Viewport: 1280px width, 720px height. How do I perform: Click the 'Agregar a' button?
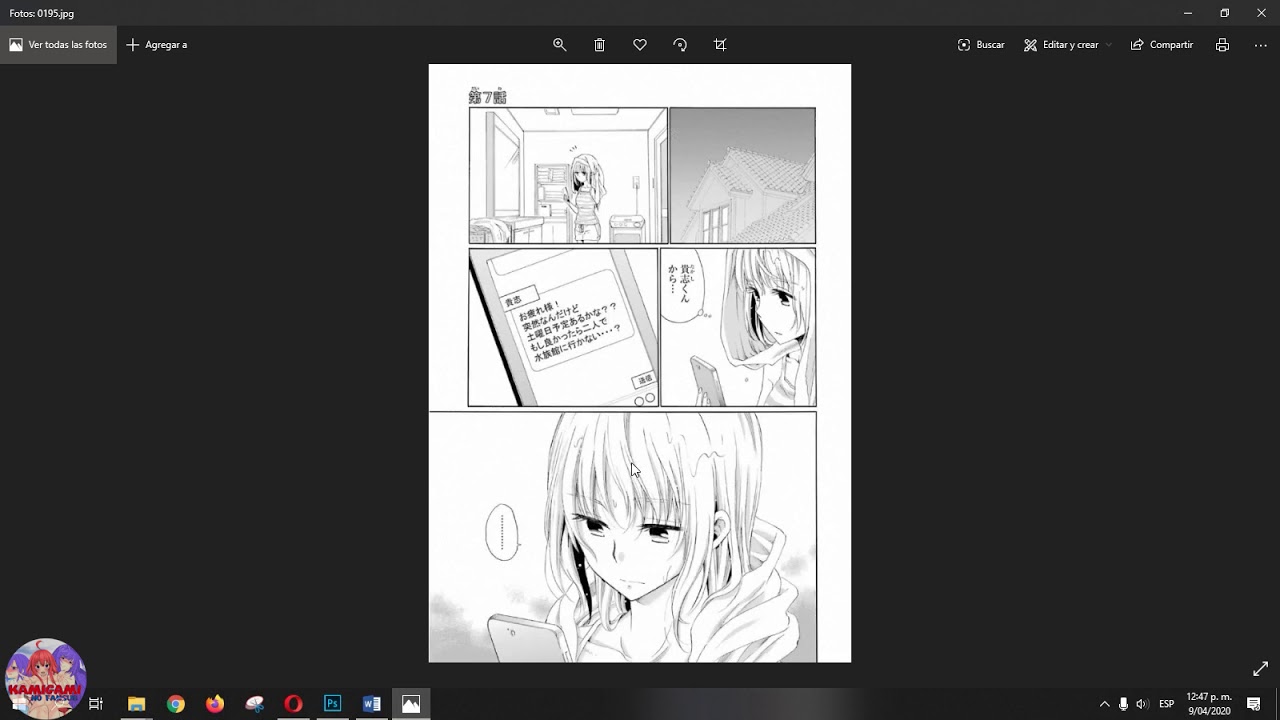click(157, 45)
